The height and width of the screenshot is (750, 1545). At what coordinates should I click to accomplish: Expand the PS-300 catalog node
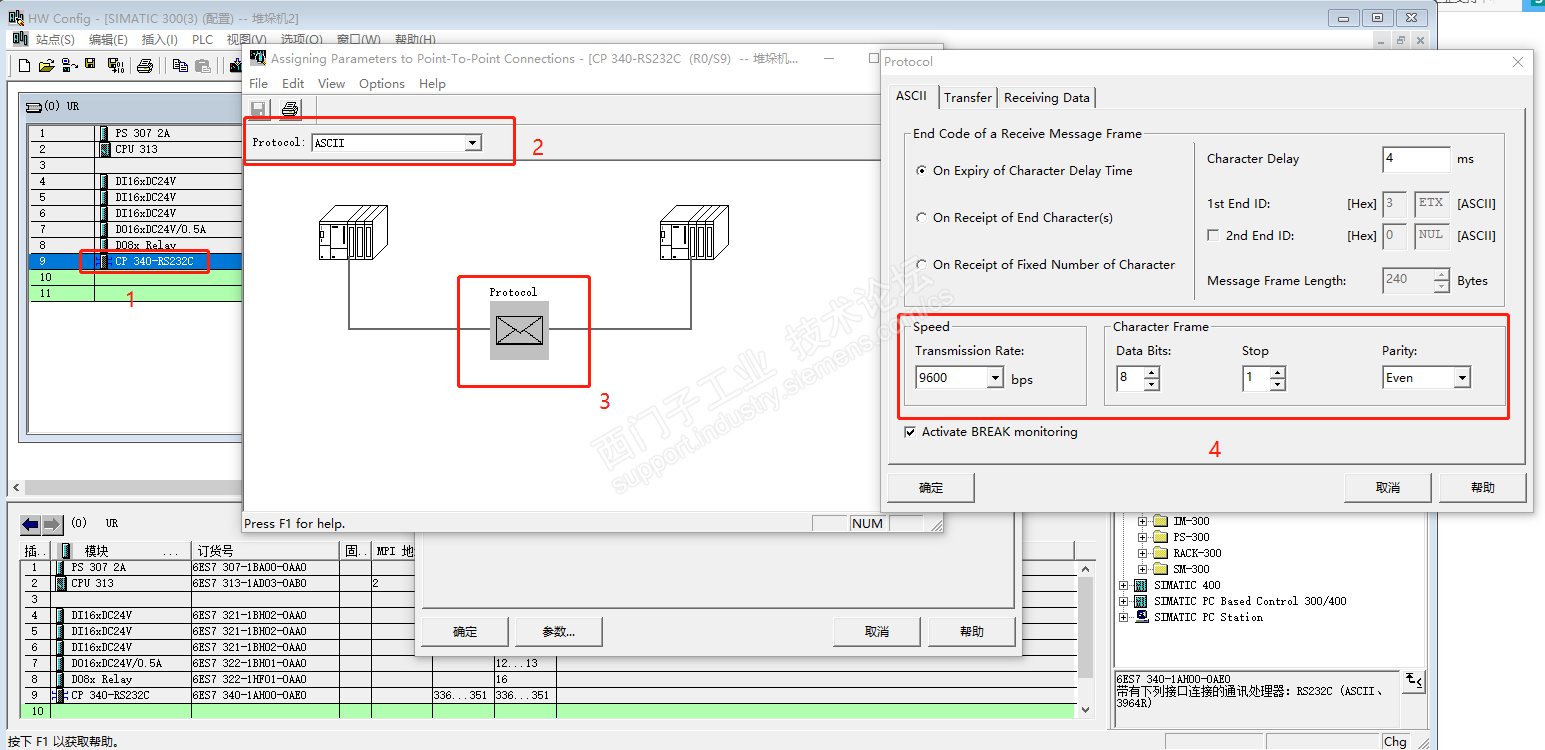[1143, 537]
